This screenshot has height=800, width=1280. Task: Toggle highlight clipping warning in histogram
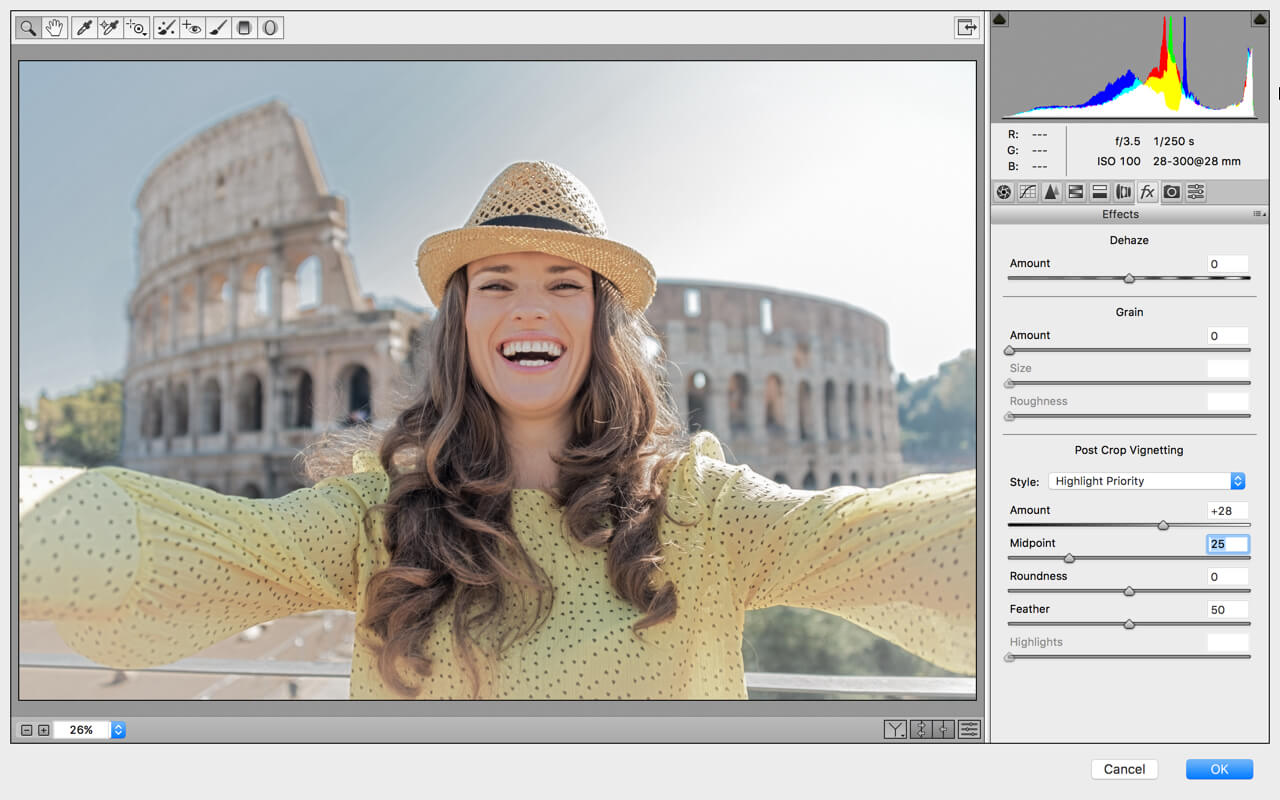[1259, 19]
